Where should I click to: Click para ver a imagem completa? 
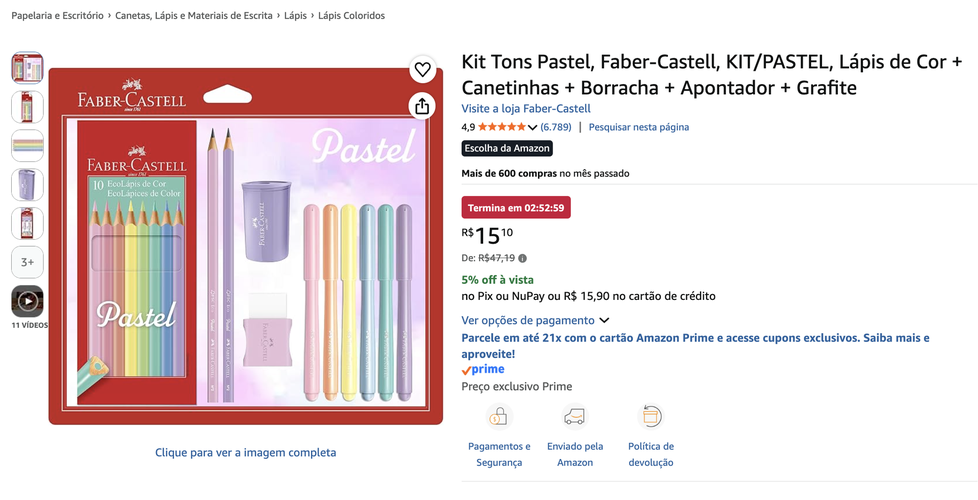(x=246, y=453)
